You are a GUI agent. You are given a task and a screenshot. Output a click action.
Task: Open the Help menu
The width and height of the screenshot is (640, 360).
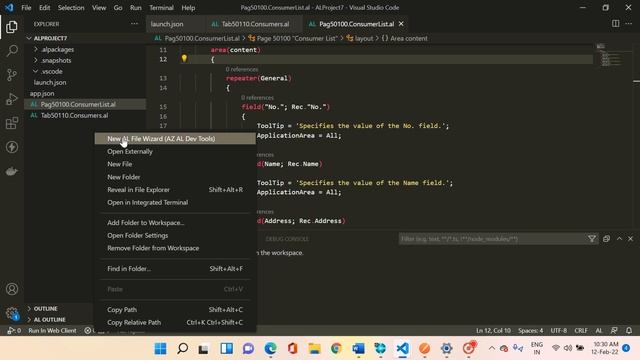click(188, 8)
